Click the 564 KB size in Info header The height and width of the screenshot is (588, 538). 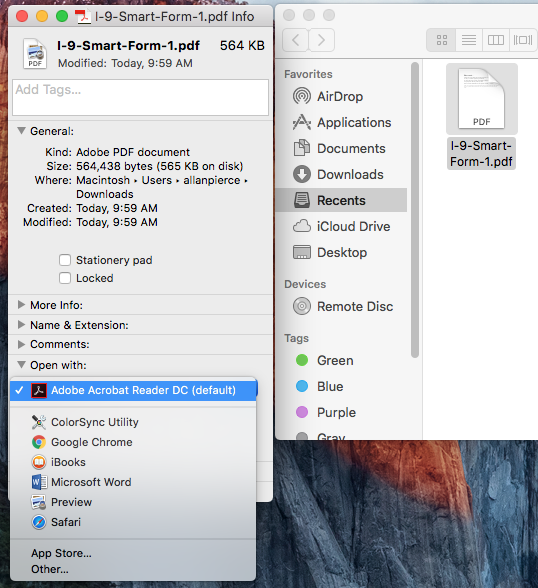(242, 45)
